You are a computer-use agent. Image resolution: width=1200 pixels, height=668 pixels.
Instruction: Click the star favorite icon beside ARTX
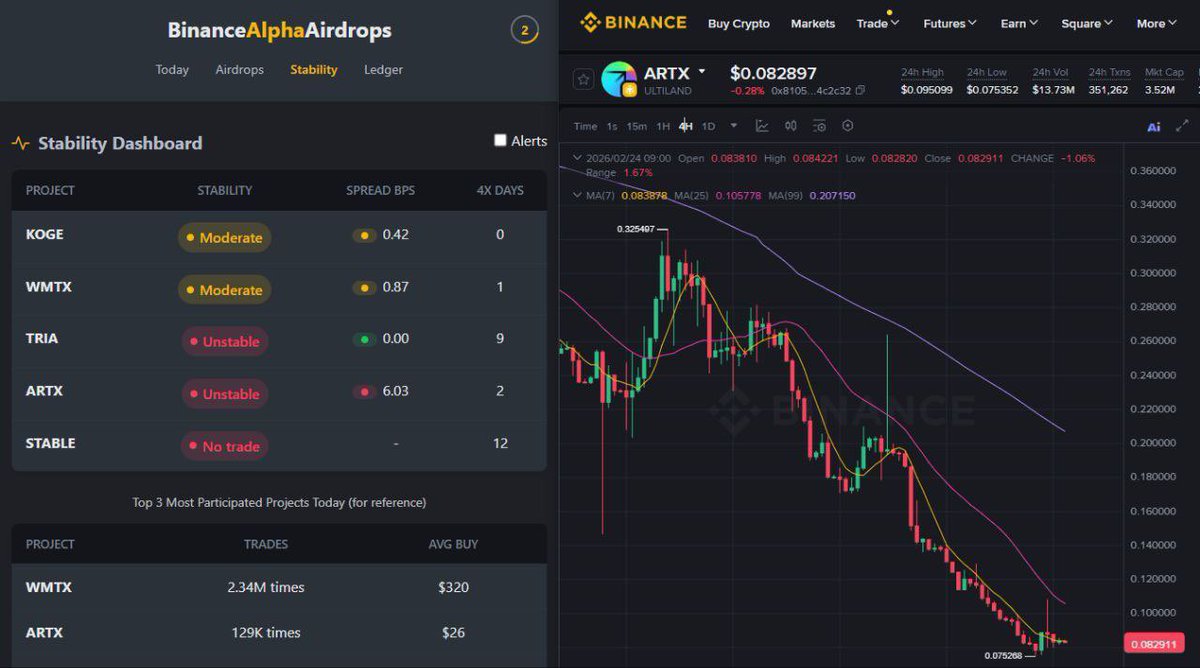pos(583,79)
